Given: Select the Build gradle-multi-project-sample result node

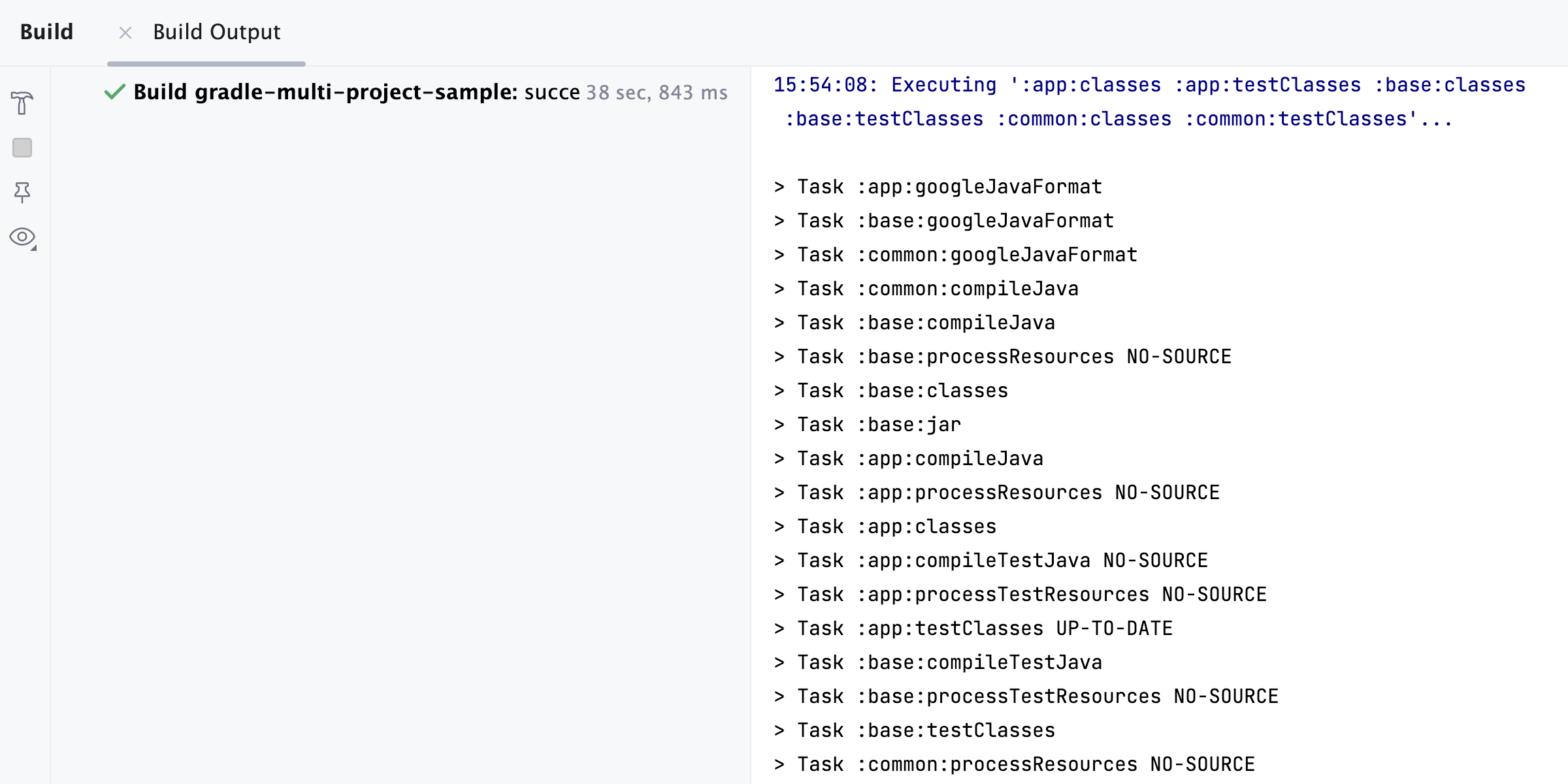Looking at the screenshot, I should 416,92.
